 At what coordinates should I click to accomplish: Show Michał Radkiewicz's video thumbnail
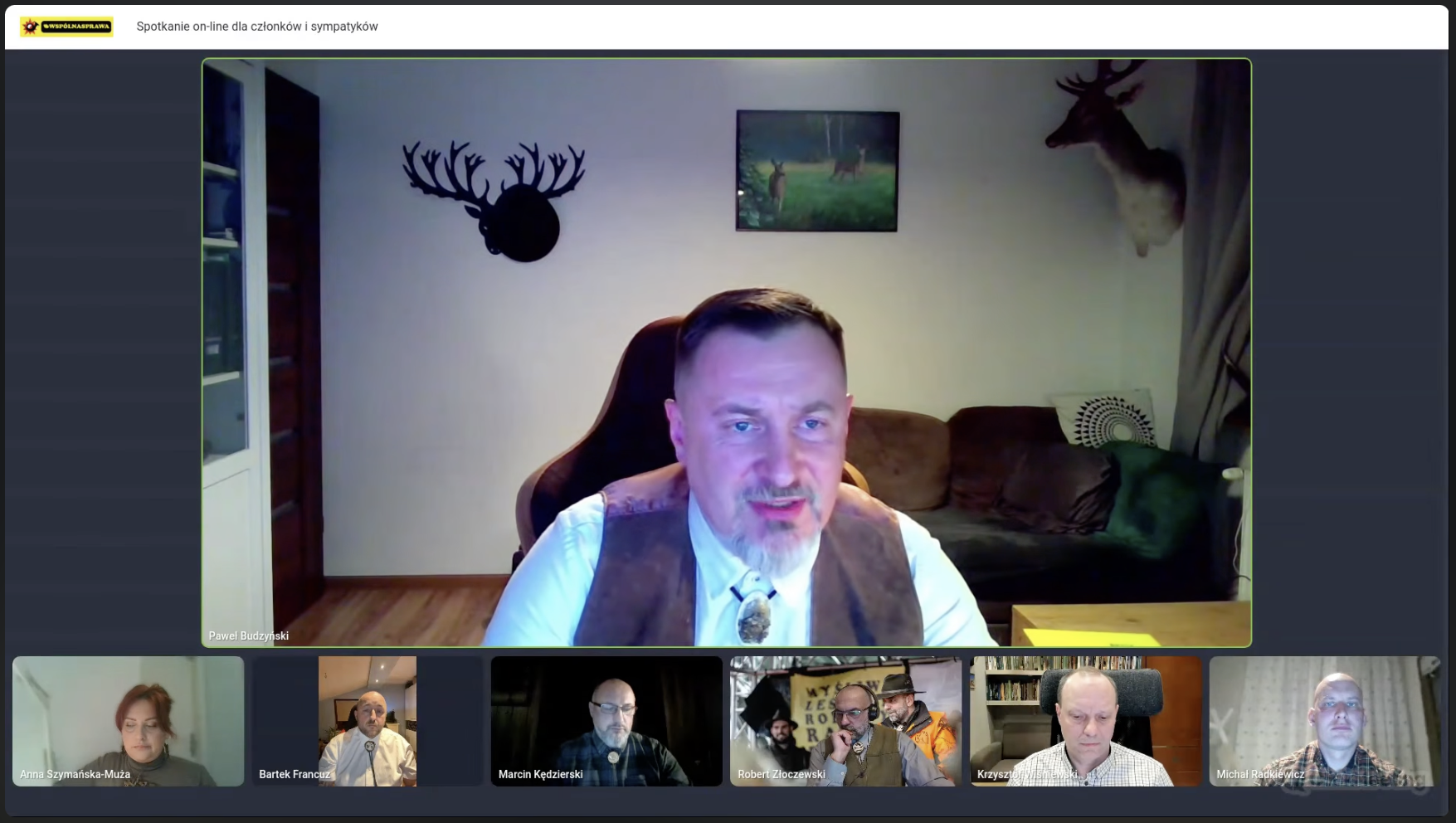[1324, 713]
